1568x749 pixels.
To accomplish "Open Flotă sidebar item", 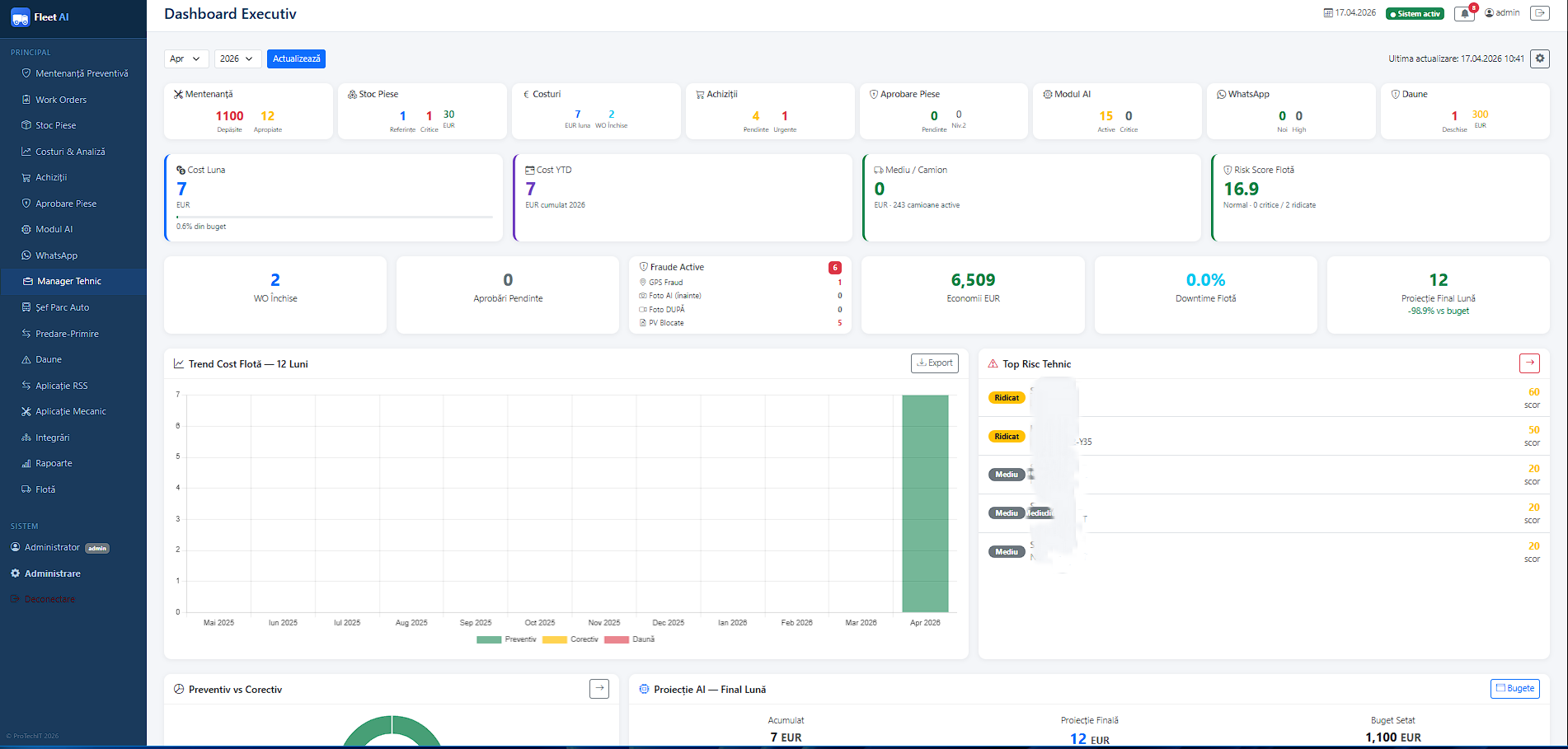I will pos(73,489).
